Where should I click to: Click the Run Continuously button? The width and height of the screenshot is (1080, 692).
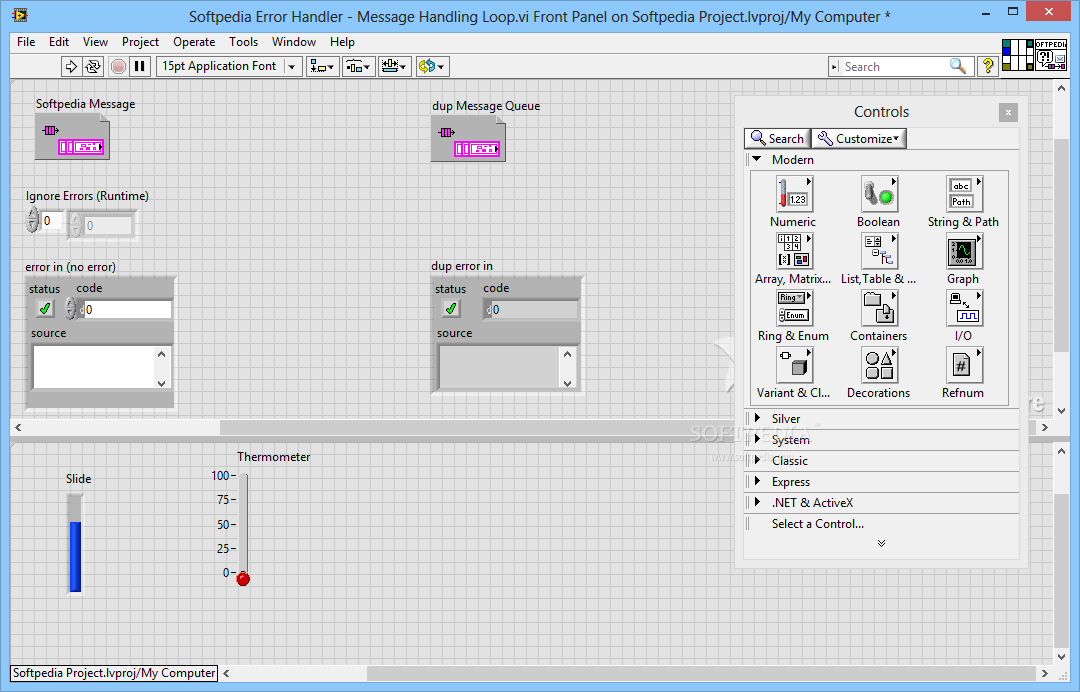pyautogui.click(x=93, y=66)
